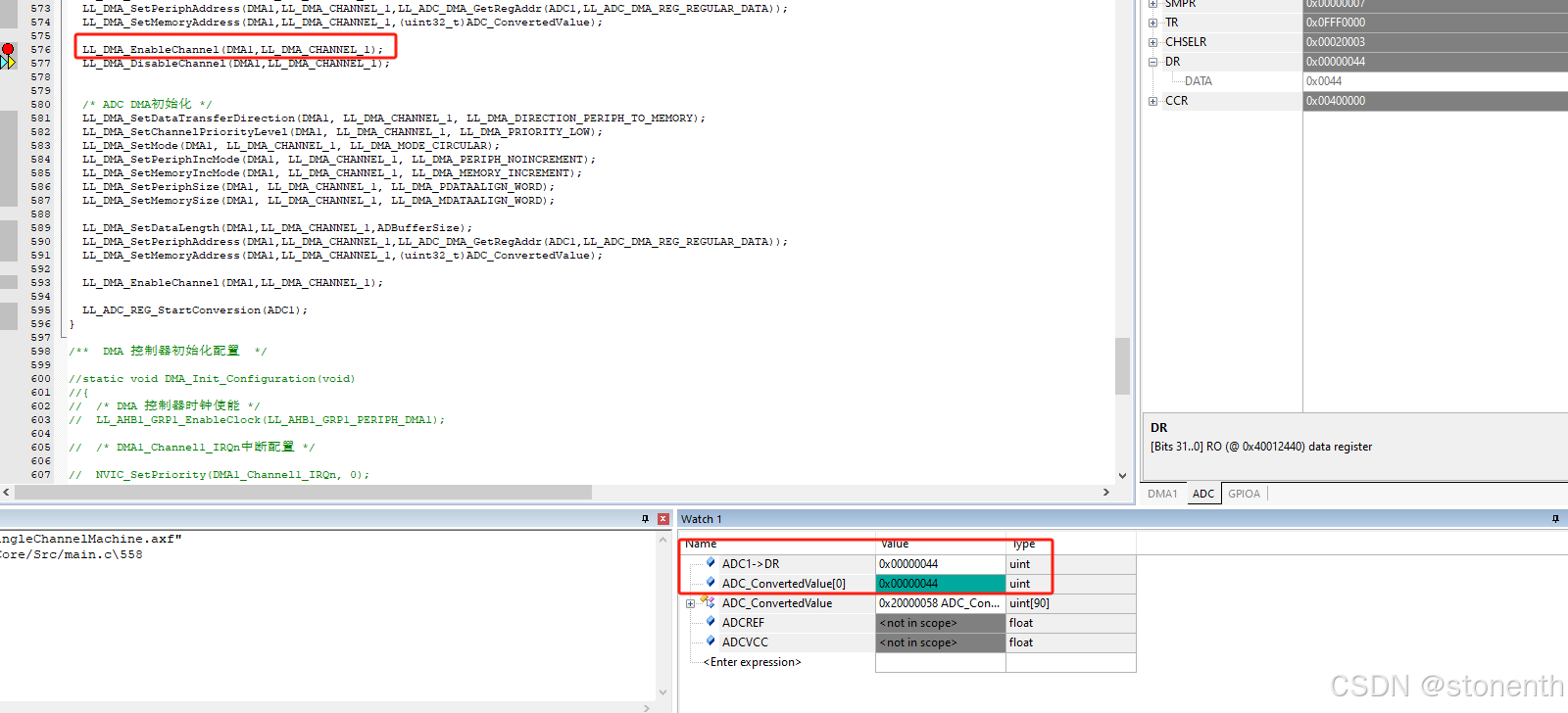Screen dimensions: 1568x713
Task: Select the ADCREF watch entry name
Action: 743,623
